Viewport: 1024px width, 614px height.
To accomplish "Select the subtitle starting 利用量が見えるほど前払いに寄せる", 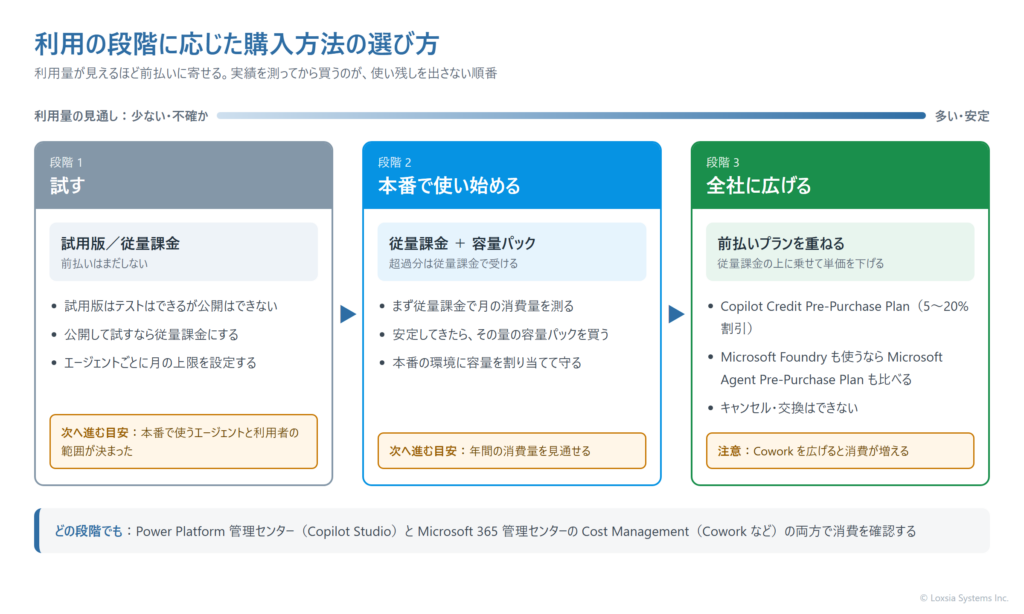I will click(x=266, y=73).
